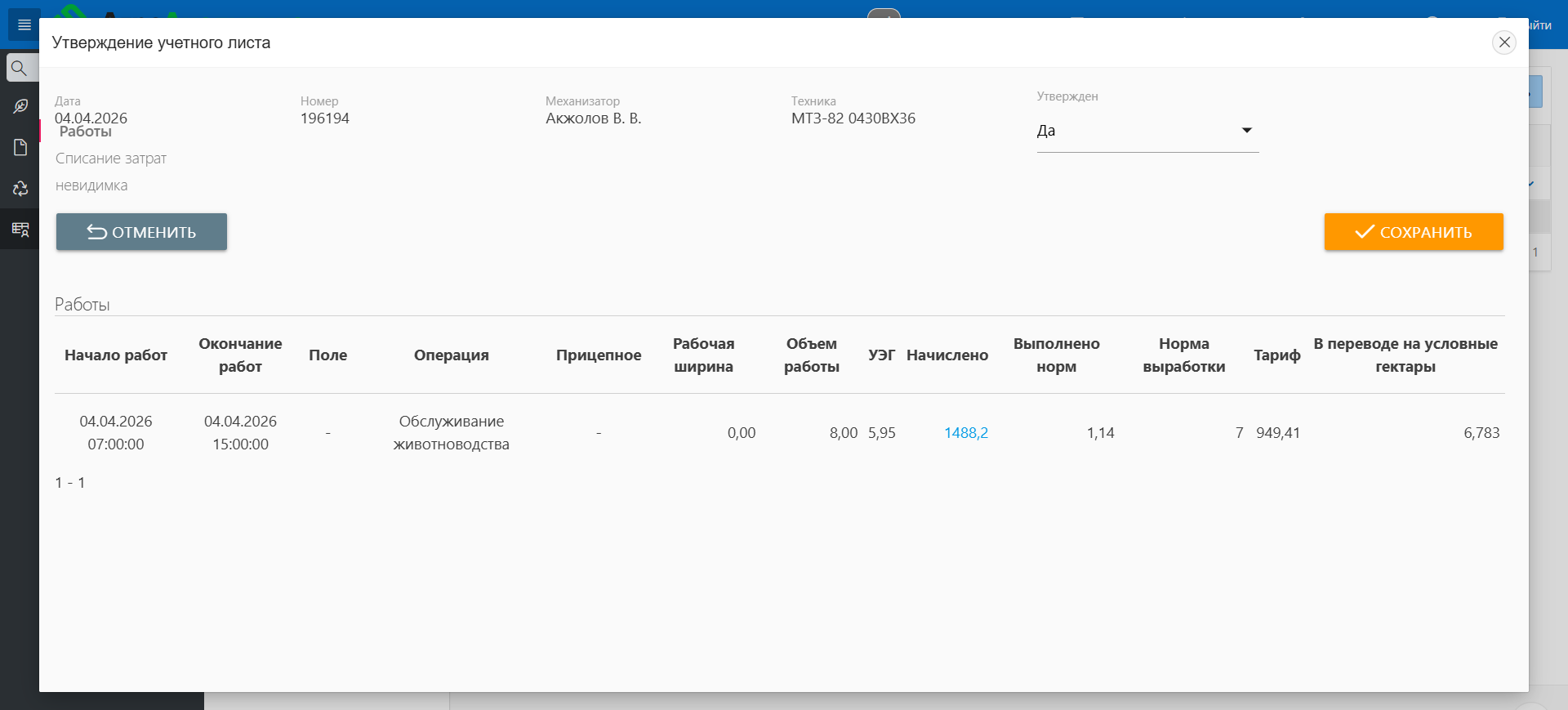The height and width of the screenshot is (710, 1568).
Task: Open the leaf icon section in sidebar
Action: pyautogui.click(x=20, y=106)
